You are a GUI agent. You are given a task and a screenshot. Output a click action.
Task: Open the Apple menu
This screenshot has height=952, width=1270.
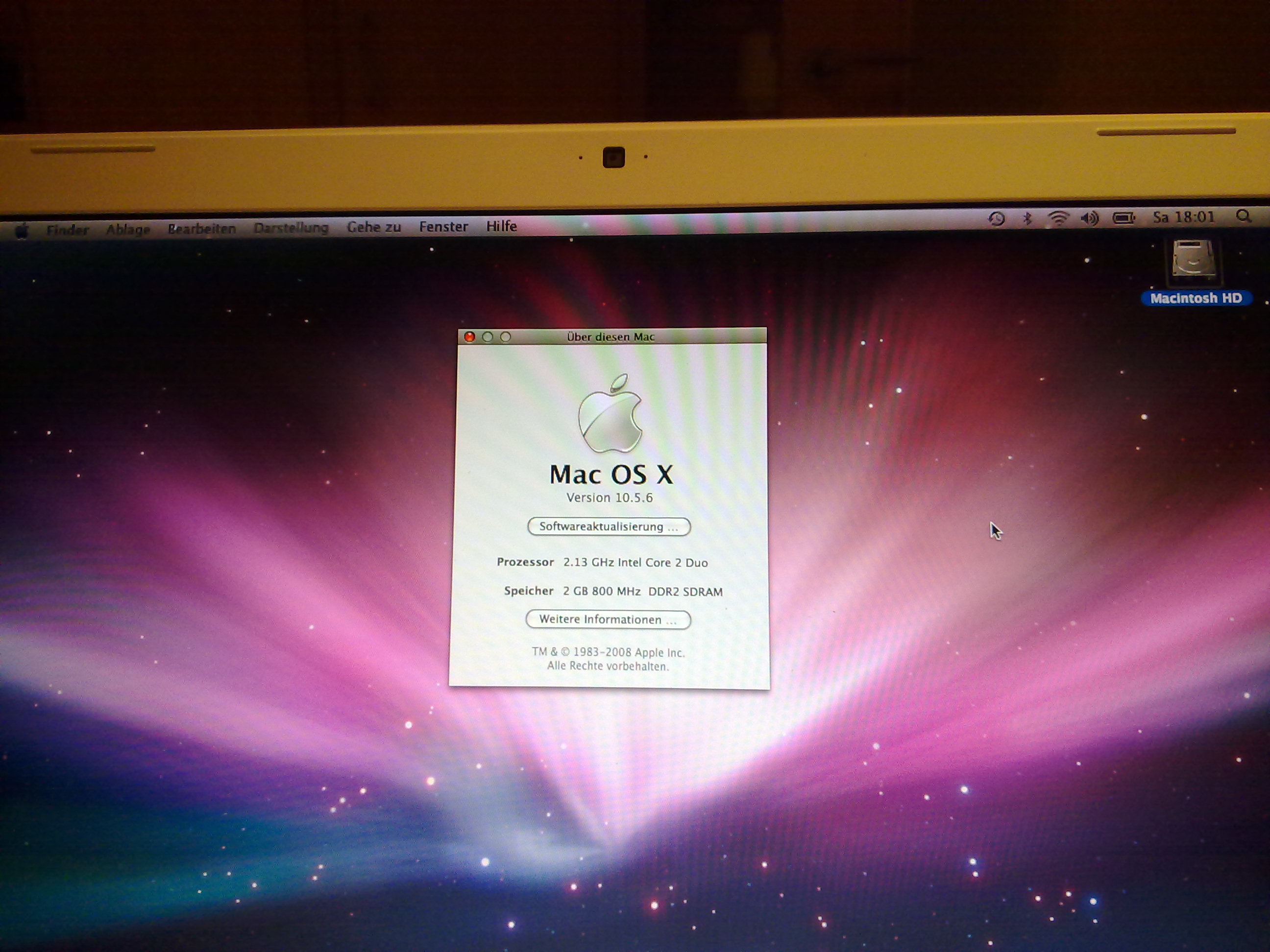click(x=22, y=231)
